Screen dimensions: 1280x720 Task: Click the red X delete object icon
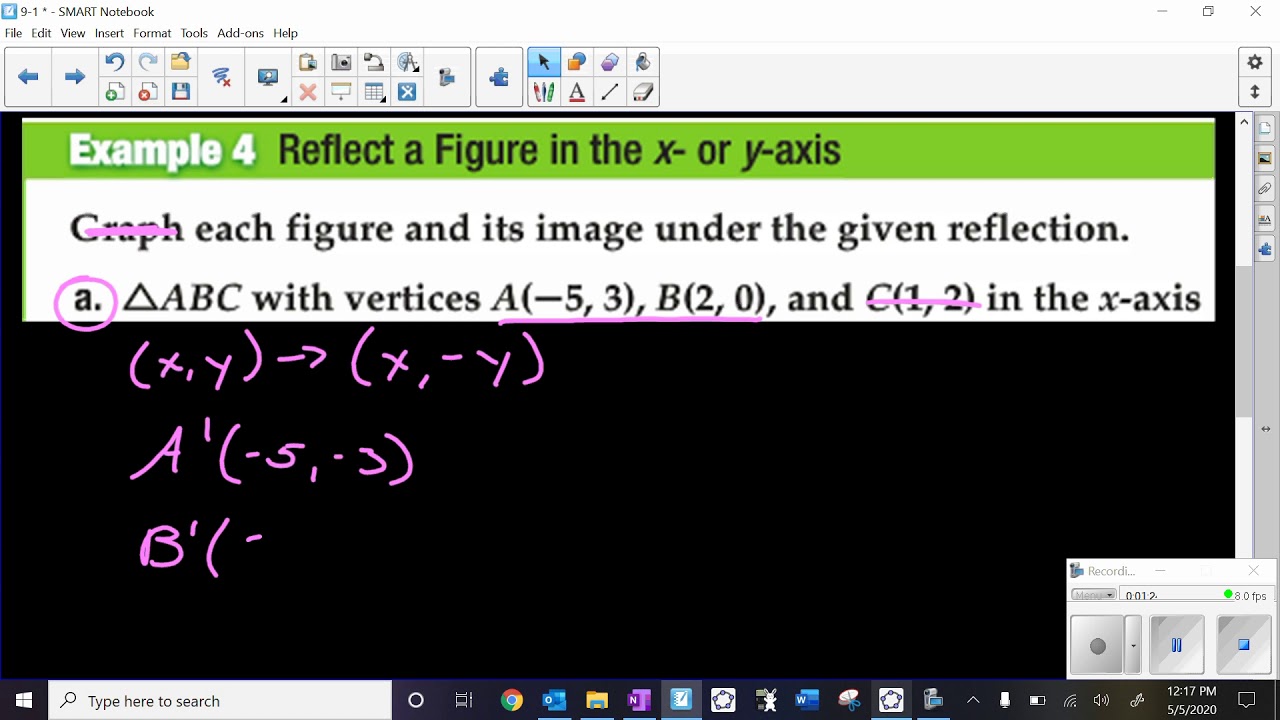click(308, 92)
